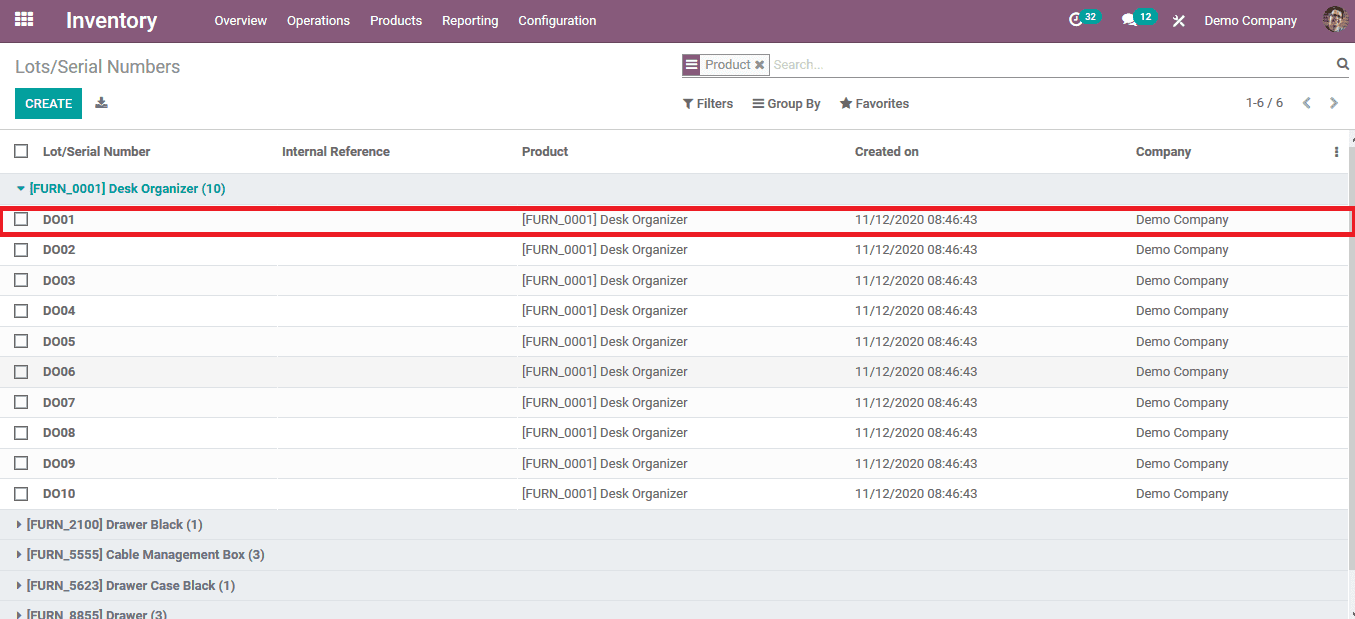Image resolution: width=1355 pixels, height=619 pixels.
Task: Click the download/export icon next to Create
Action: (x=101, y=103)
